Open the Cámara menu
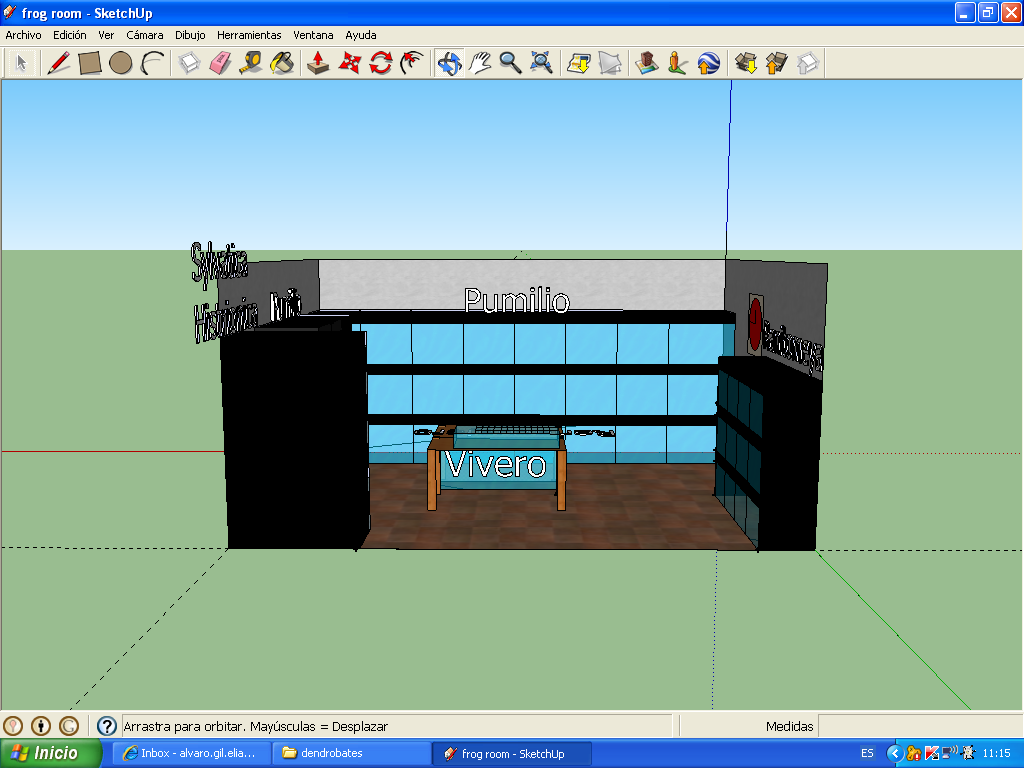Viewport: 1024px width, 768px height. point(144,35)
